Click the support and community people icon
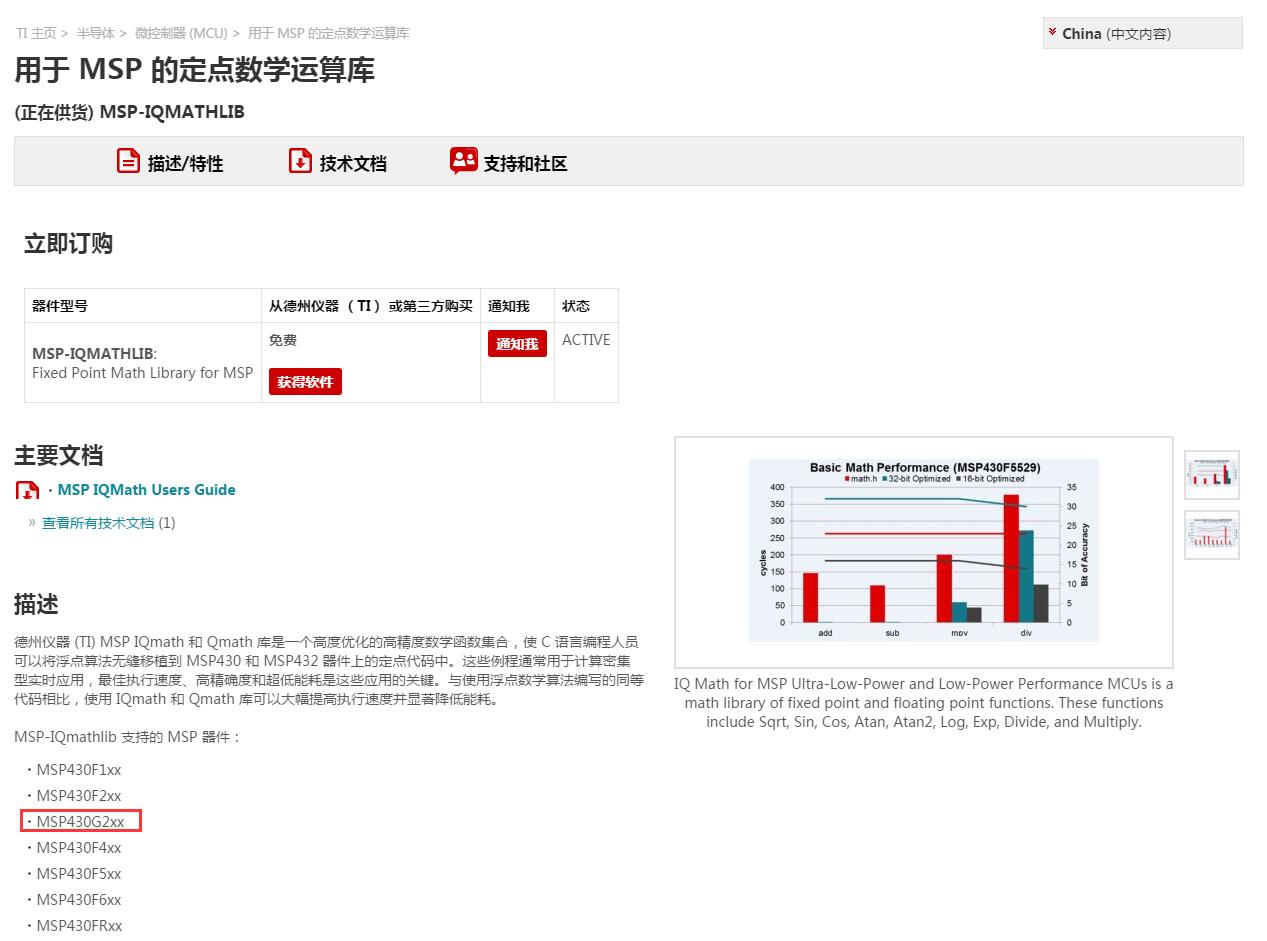Screen dimensions: 1267x941 click(463, 160)
